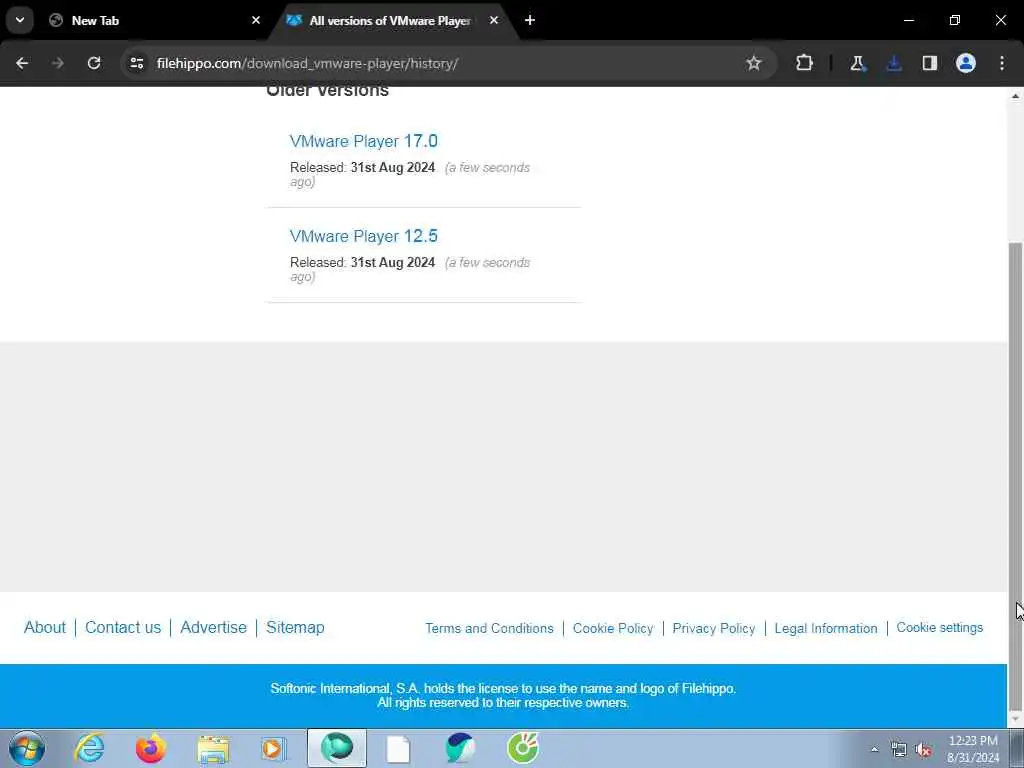
Task: Open Chrome Labs flask icon
Action: pyautogui.click(x=857, y=63)
